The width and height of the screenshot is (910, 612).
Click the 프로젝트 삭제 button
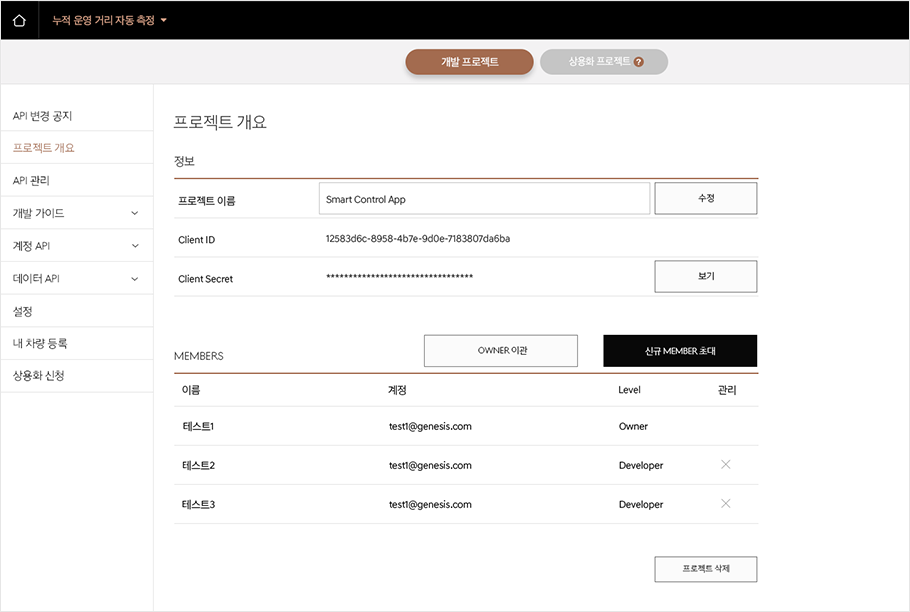pyautogui.click(x=705, y=569)
